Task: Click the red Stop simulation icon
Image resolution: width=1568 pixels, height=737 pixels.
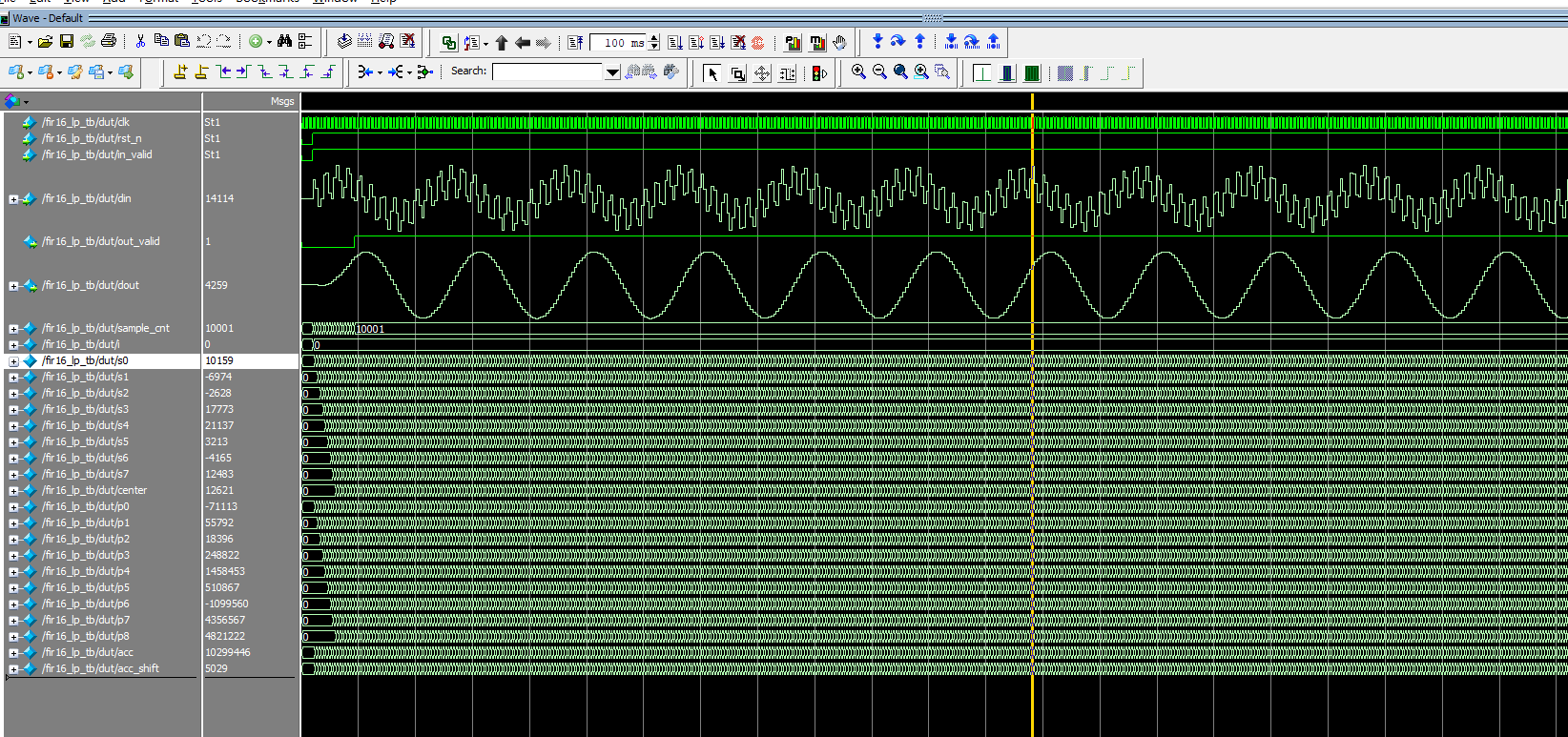Action: 758,43
